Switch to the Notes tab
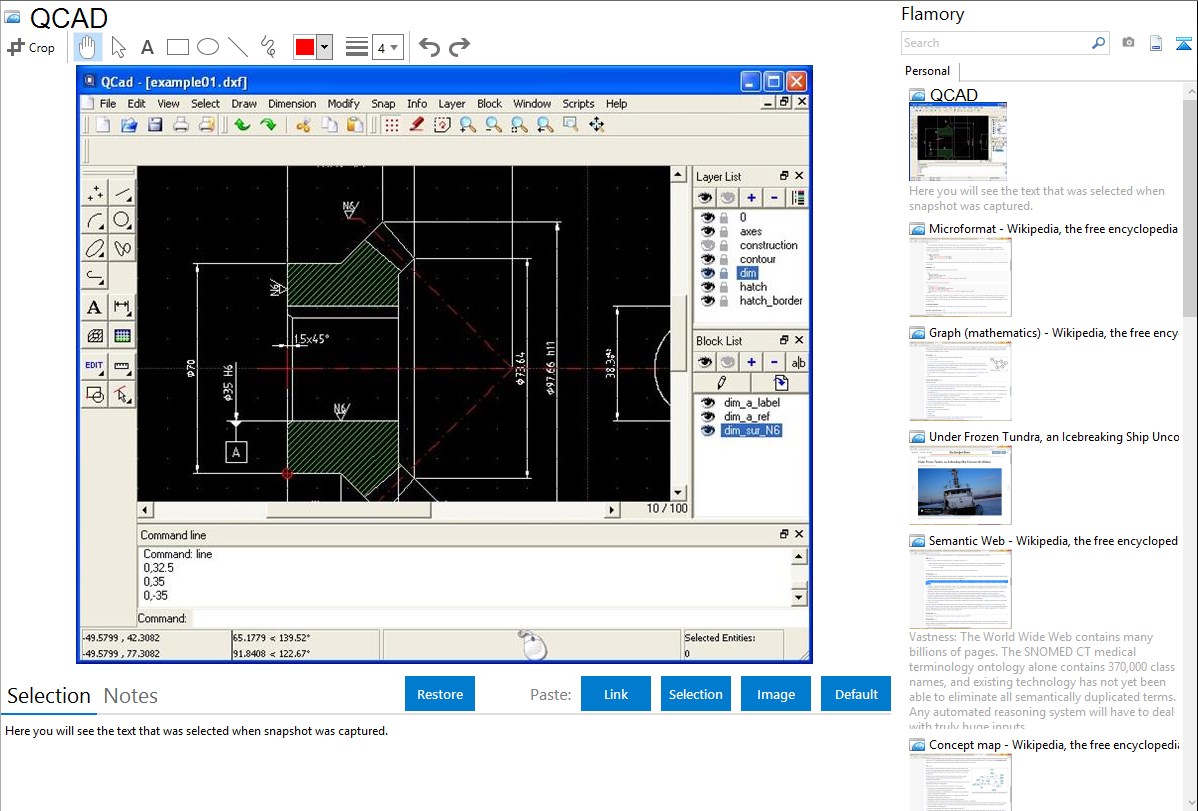 130,696
